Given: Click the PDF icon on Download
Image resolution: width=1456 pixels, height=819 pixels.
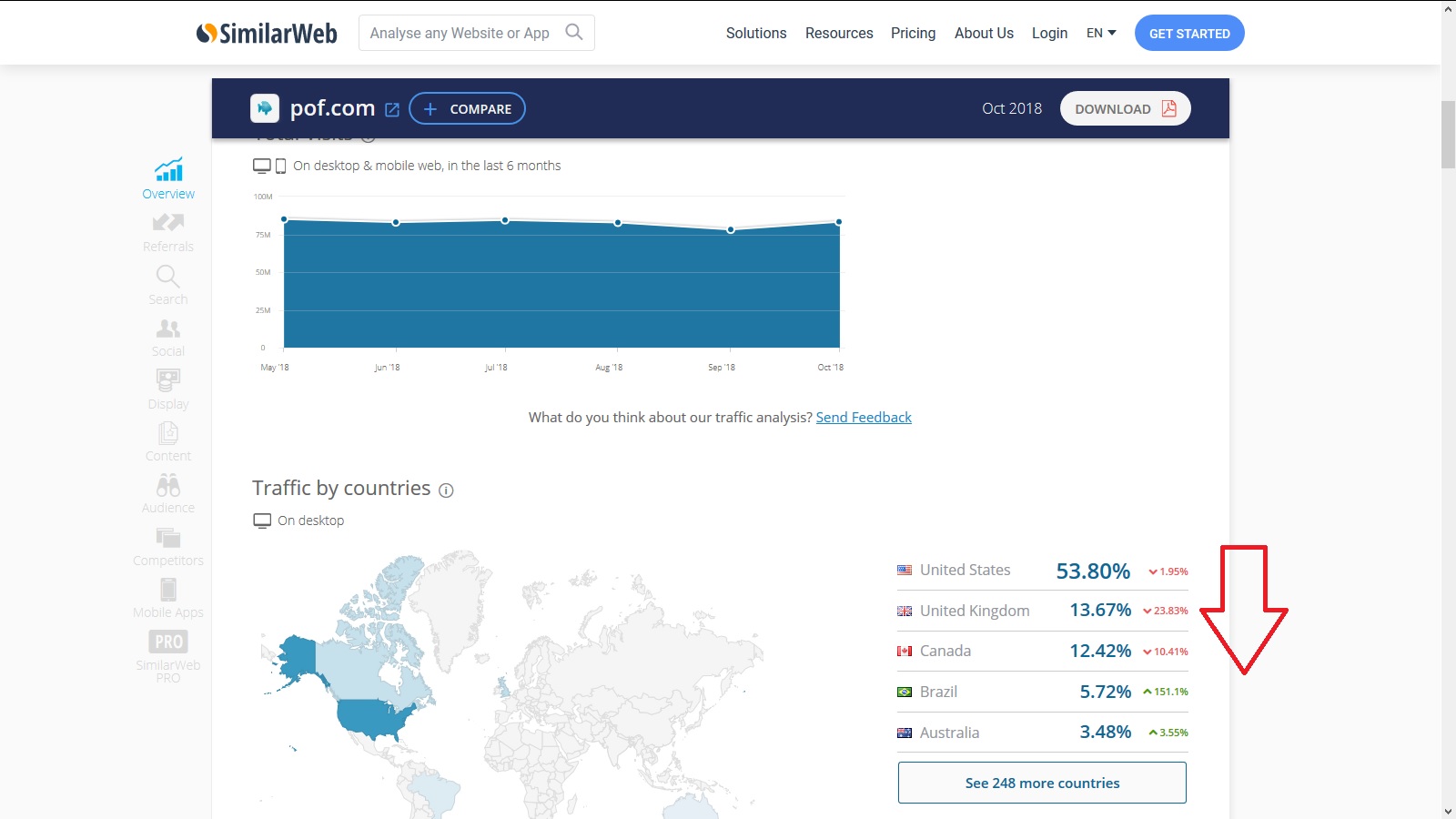Looking at the screenshot, I should (1169, 108).
